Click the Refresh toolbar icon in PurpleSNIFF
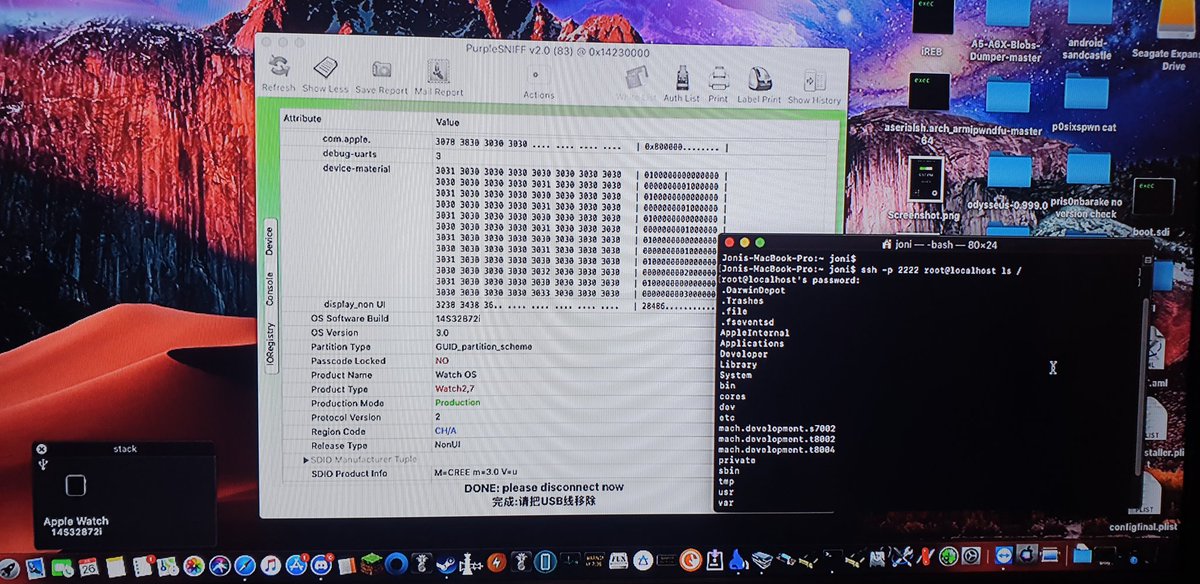Image resolution: width=1200 pixels, height=584 pixels. (279, 67)
